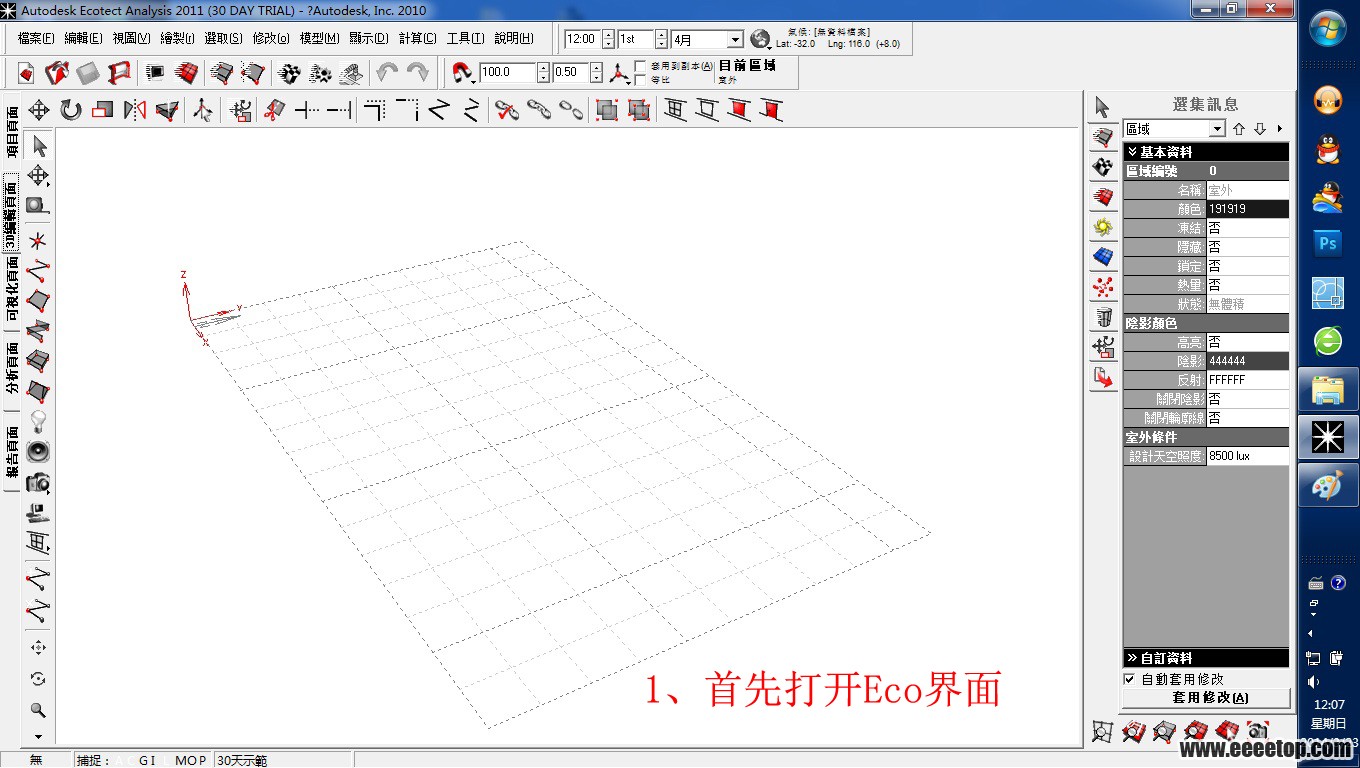Select the arrow pointer tool in left toolbar
1360x768 pixels.
point(39,146)
